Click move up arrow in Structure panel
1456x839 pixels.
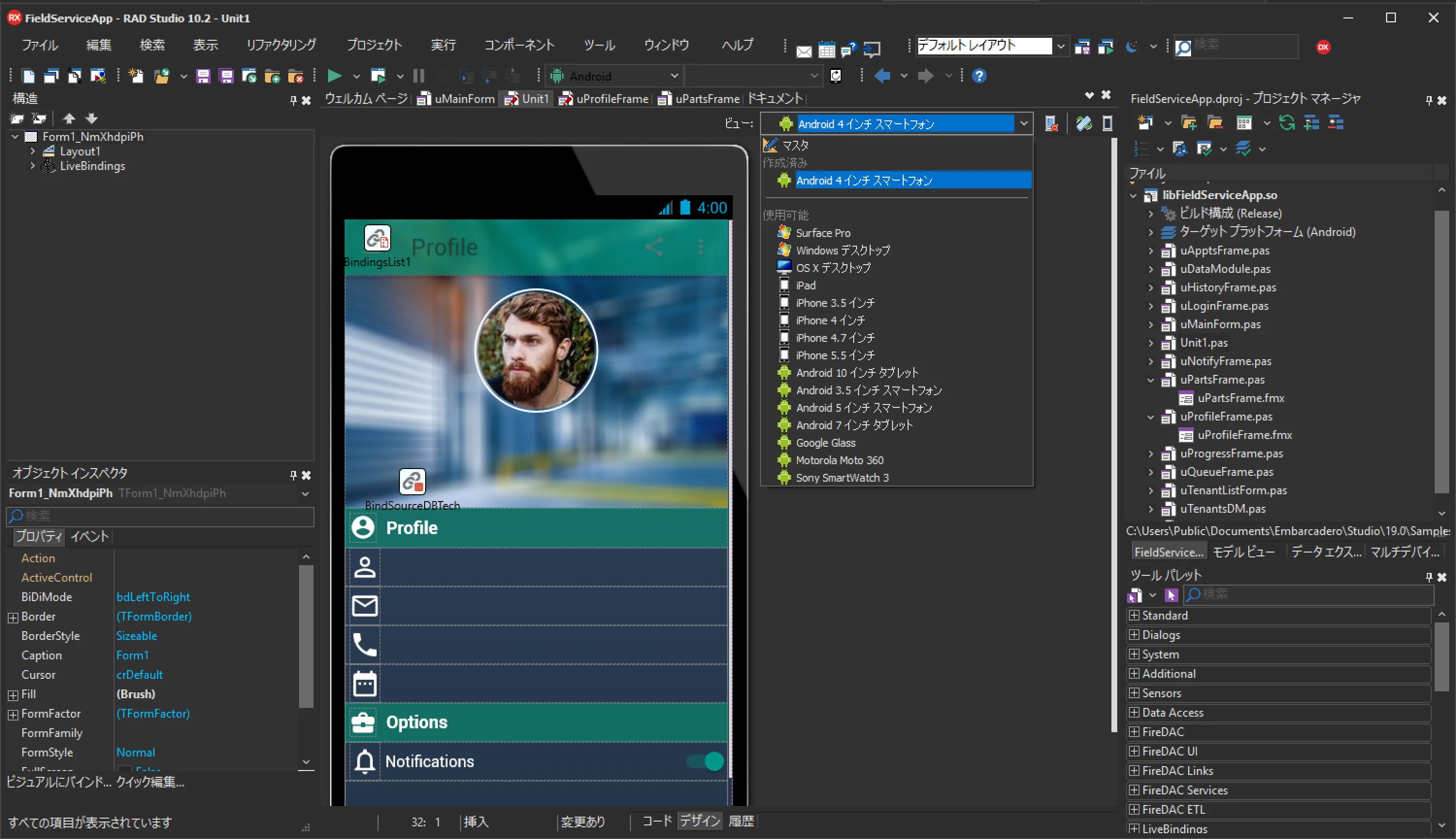[69, 118]
